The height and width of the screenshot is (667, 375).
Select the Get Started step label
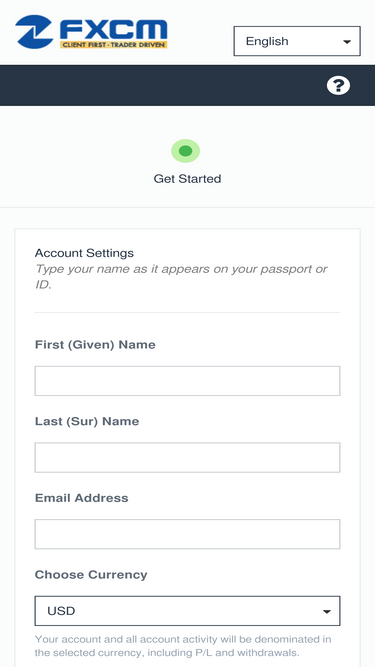187,179
